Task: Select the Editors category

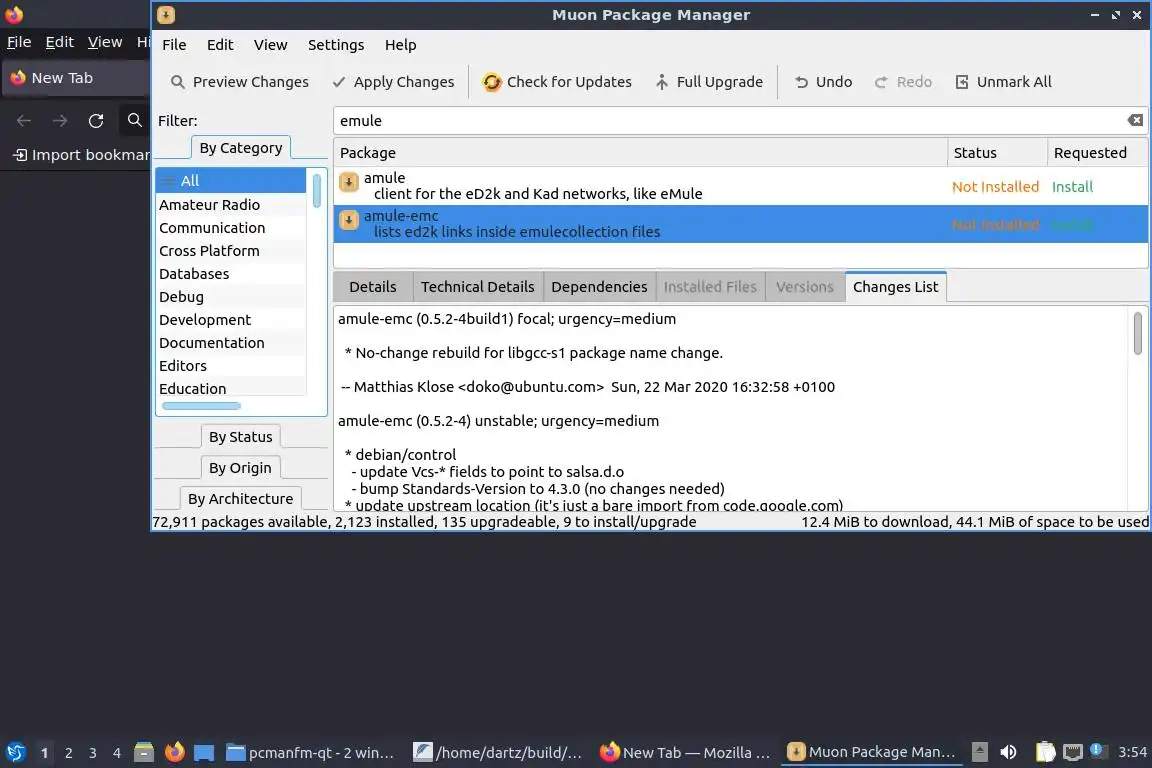Action: tap(231, 365)
